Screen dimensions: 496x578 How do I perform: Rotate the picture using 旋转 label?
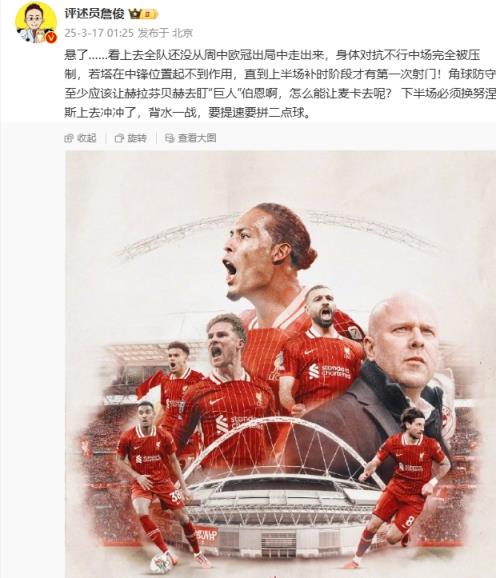pyautogui.click(x=137, y=138)
